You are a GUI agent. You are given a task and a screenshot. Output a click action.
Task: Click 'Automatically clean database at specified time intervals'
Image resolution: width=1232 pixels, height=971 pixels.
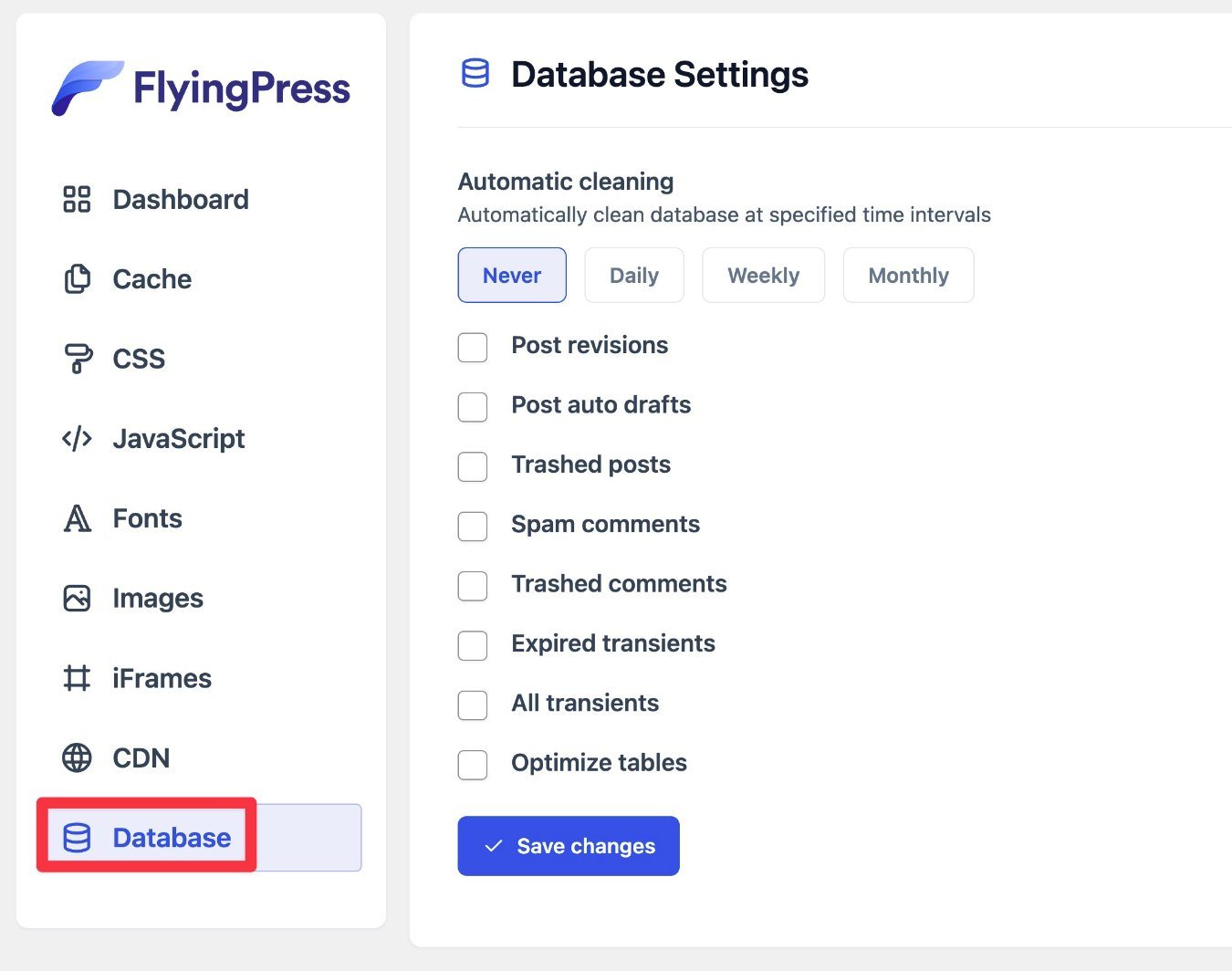pyautogui.click(x=725, y=214)
